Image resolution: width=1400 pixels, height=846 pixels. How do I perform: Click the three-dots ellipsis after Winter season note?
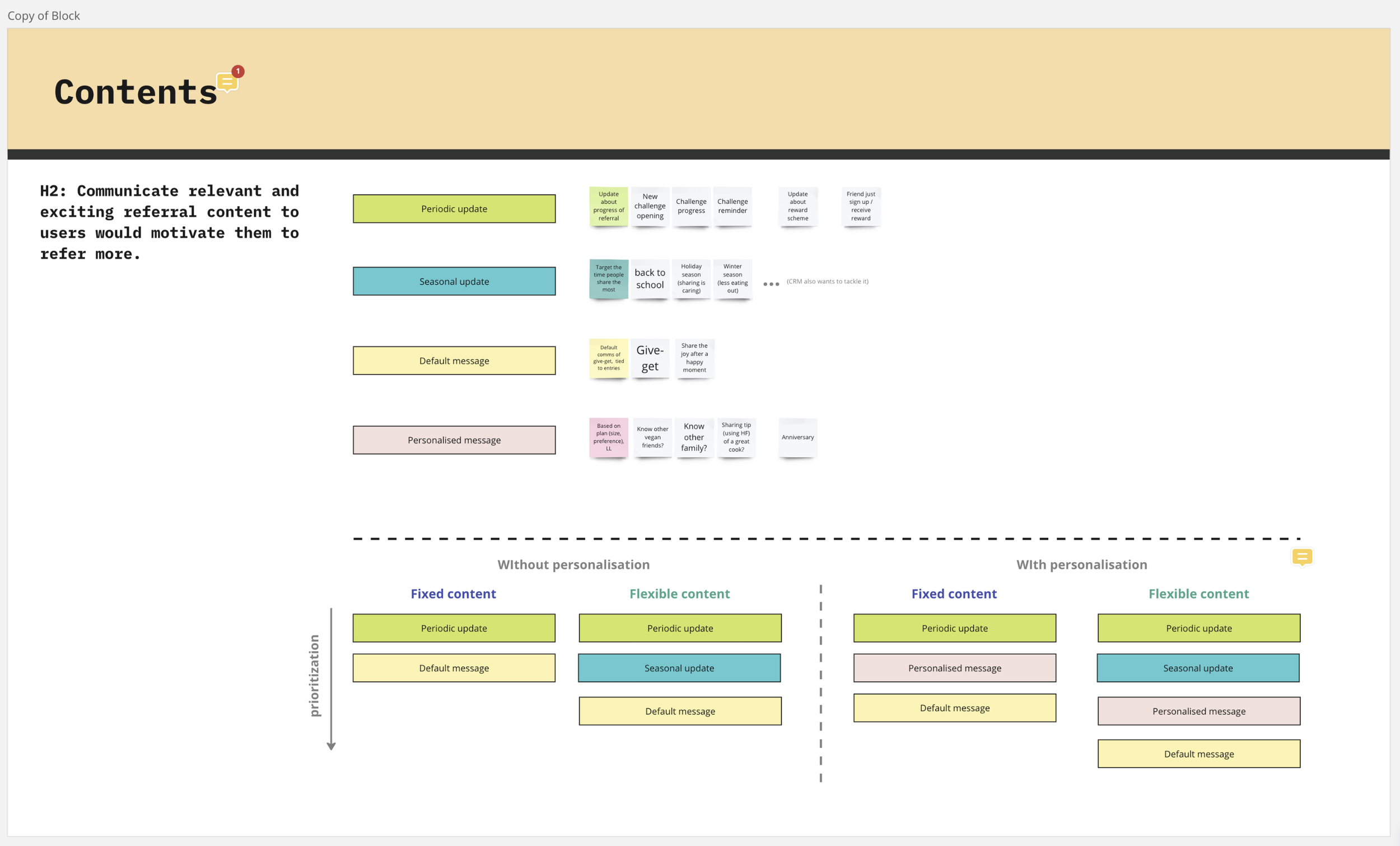(x=771, y=284)
